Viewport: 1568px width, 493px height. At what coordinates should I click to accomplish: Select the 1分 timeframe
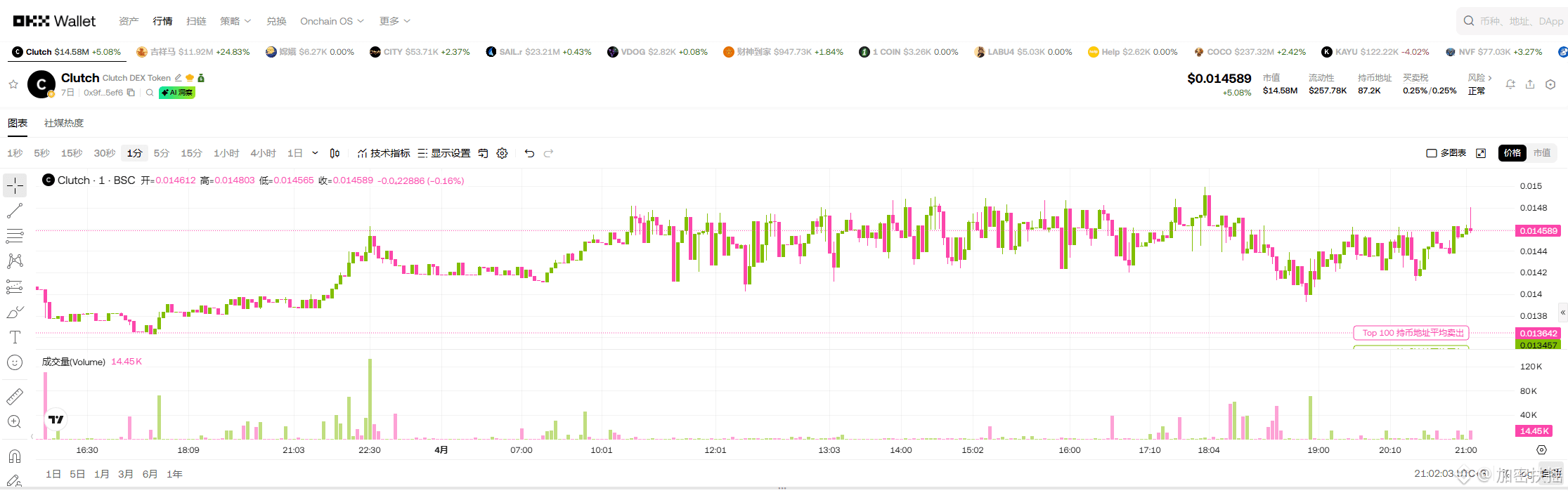[x=134, y=153]
